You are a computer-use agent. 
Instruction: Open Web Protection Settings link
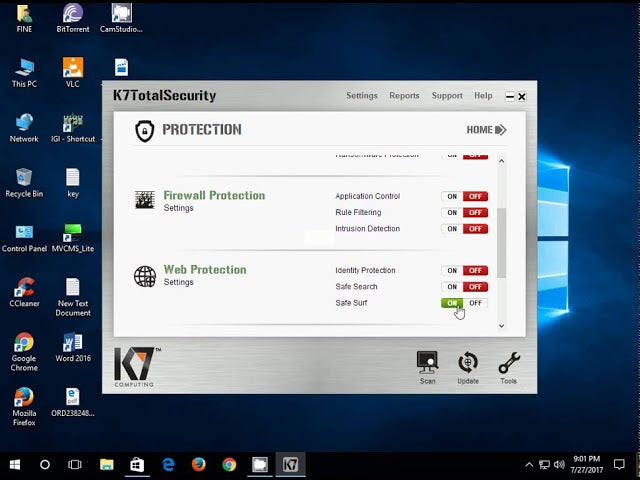(178, 282)
